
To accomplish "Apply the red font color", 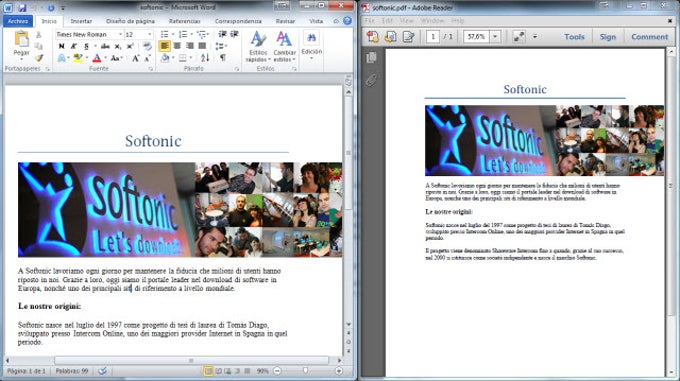I will [97, 58].
